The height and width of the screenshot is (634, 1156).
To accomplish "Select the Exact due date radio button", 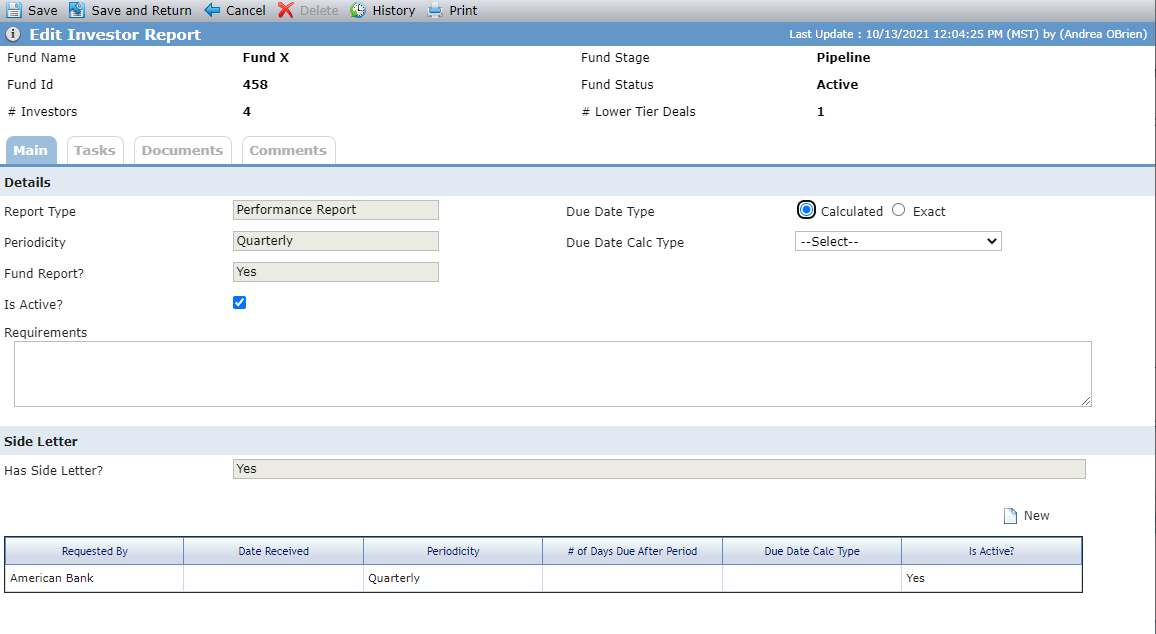I will 898,210.
